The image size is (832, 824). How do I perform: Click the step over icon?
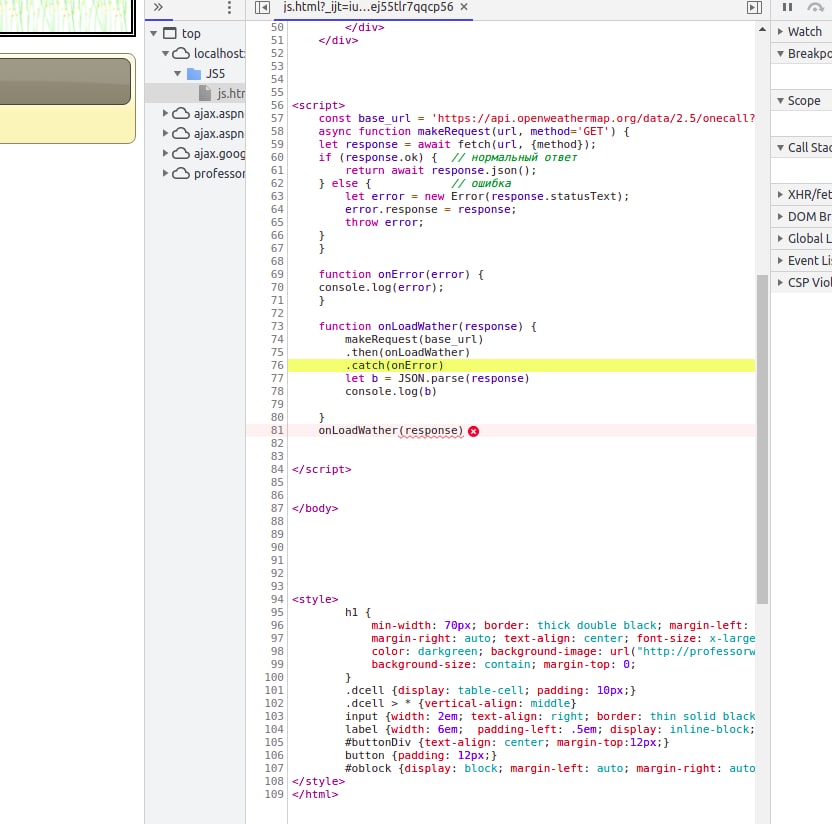point(815,7)
